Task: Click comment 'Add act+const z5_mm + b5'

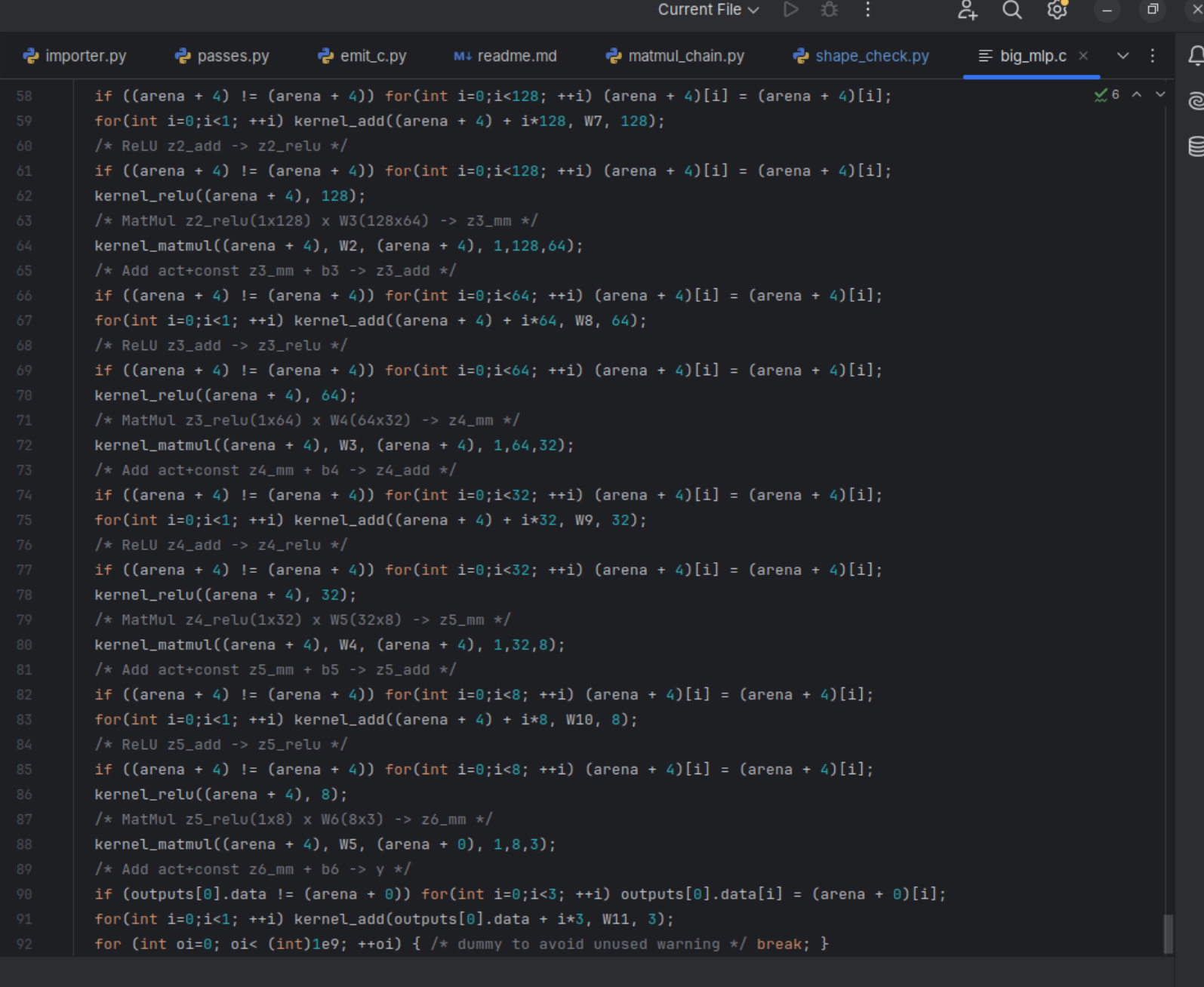Action: [276, 670]
